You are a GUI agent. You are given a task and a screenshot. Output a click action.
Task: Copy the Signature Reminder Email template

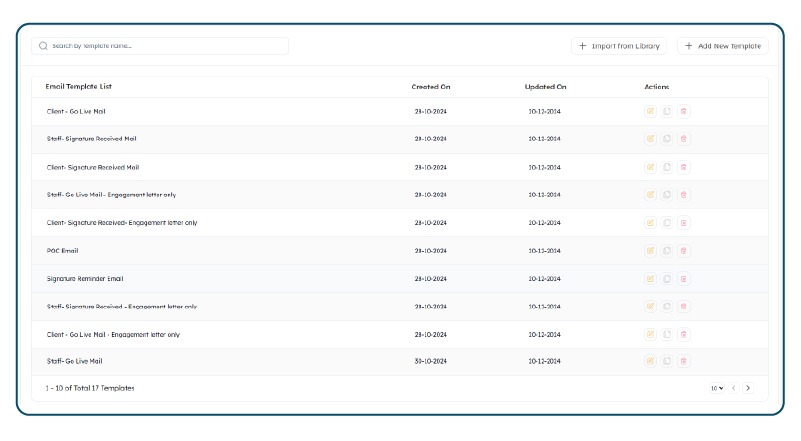(667, 279)
